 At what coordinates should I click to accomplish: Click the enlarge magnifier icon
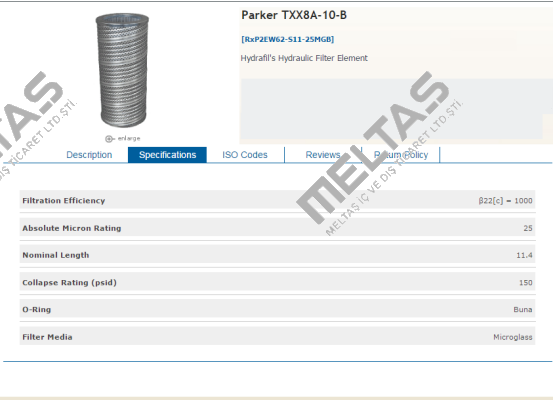109,139
